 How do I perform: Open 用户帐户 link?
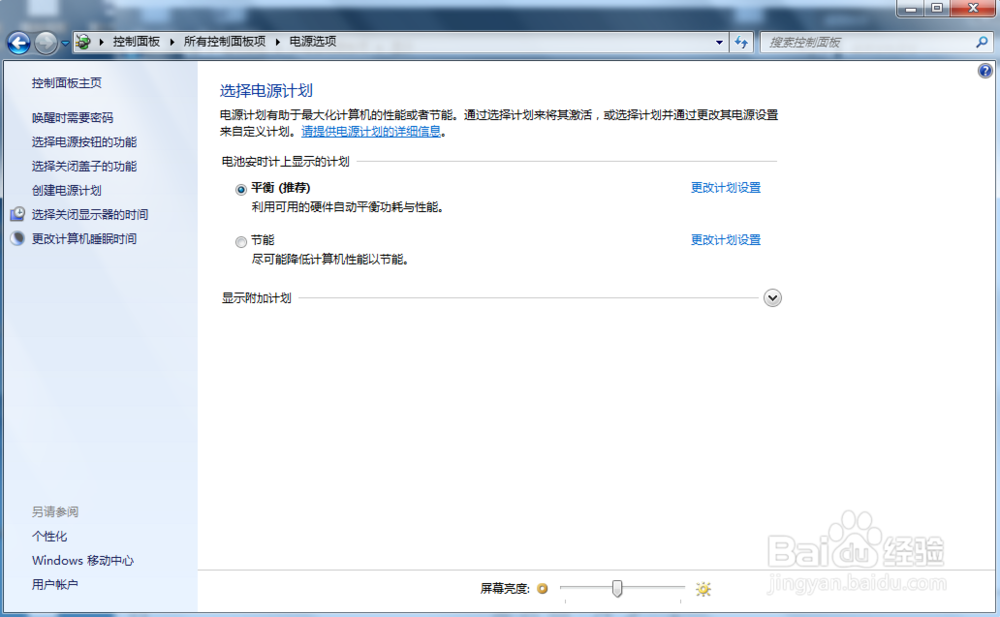click(x=55, y=585)
